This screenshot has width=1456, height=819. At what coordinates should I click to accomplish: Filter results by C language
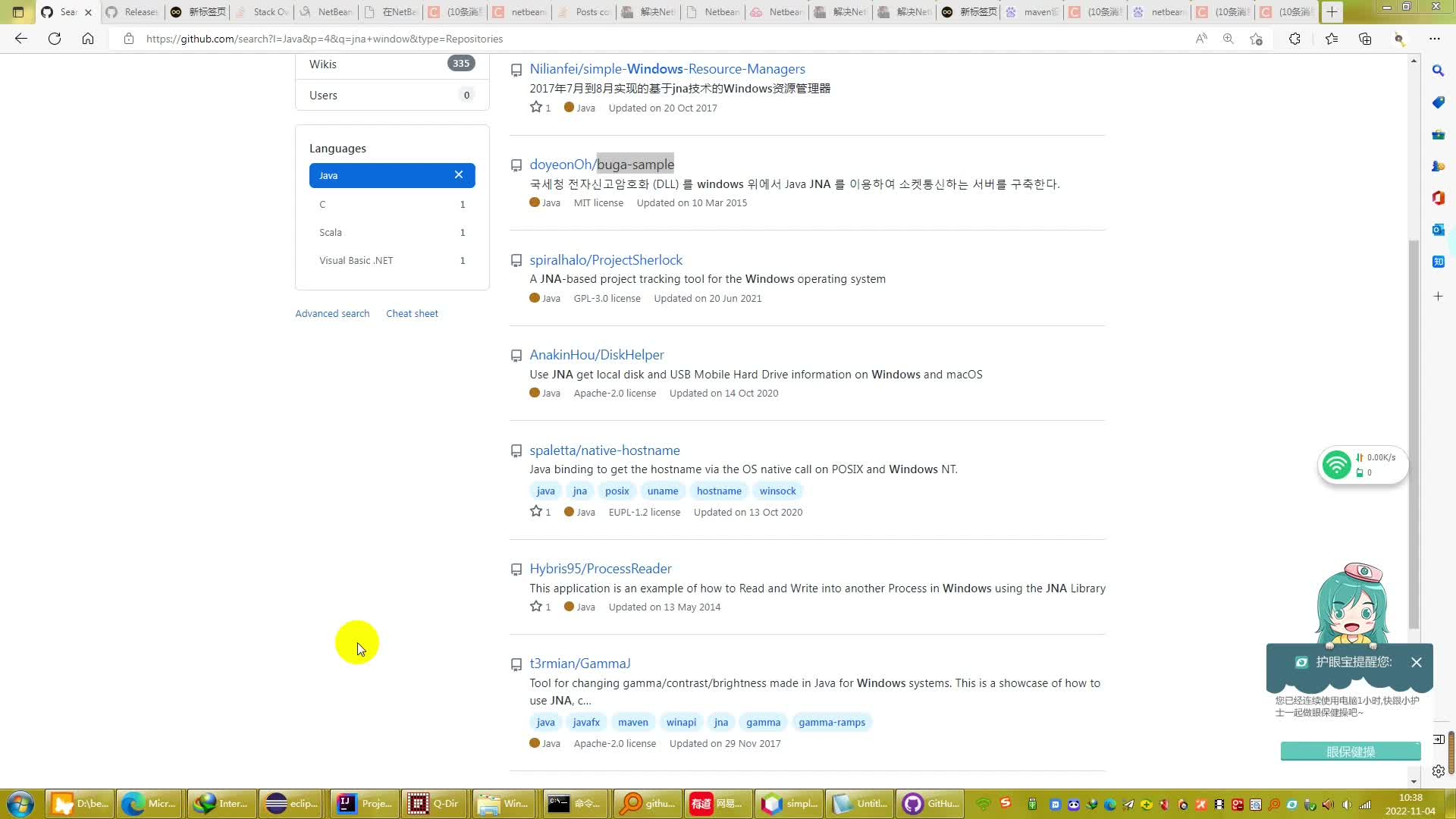(392, 204)
